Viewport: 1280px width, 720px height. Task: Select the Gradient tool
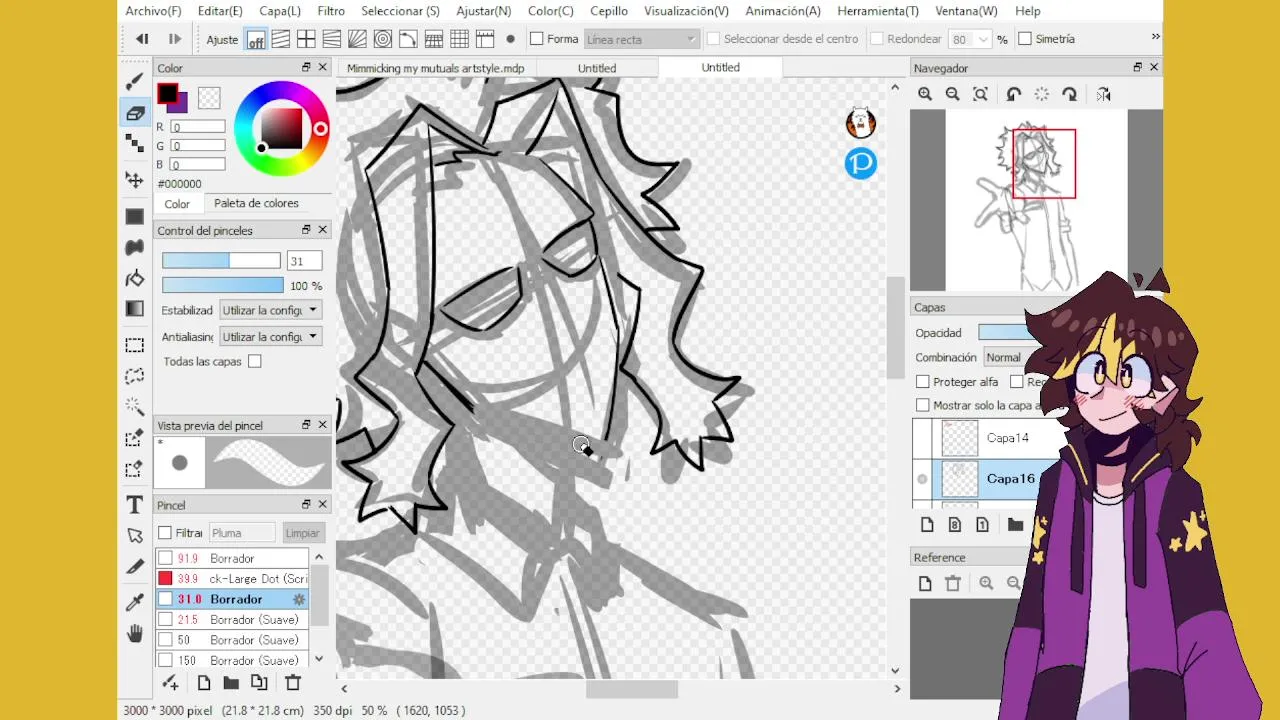point(134,309)
